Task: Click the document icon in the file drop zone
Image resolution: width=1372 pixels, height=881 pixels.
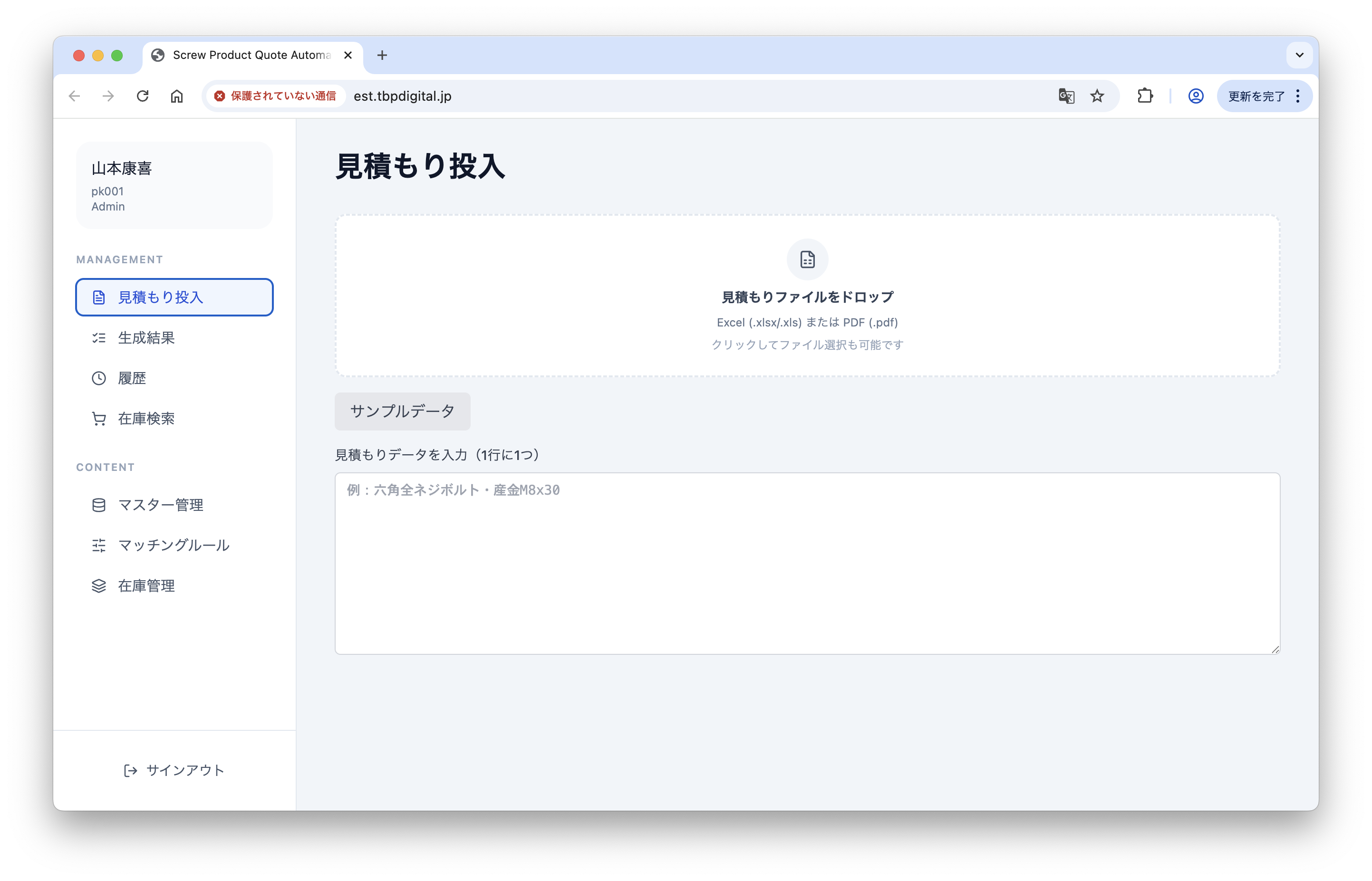Action: 807,259
